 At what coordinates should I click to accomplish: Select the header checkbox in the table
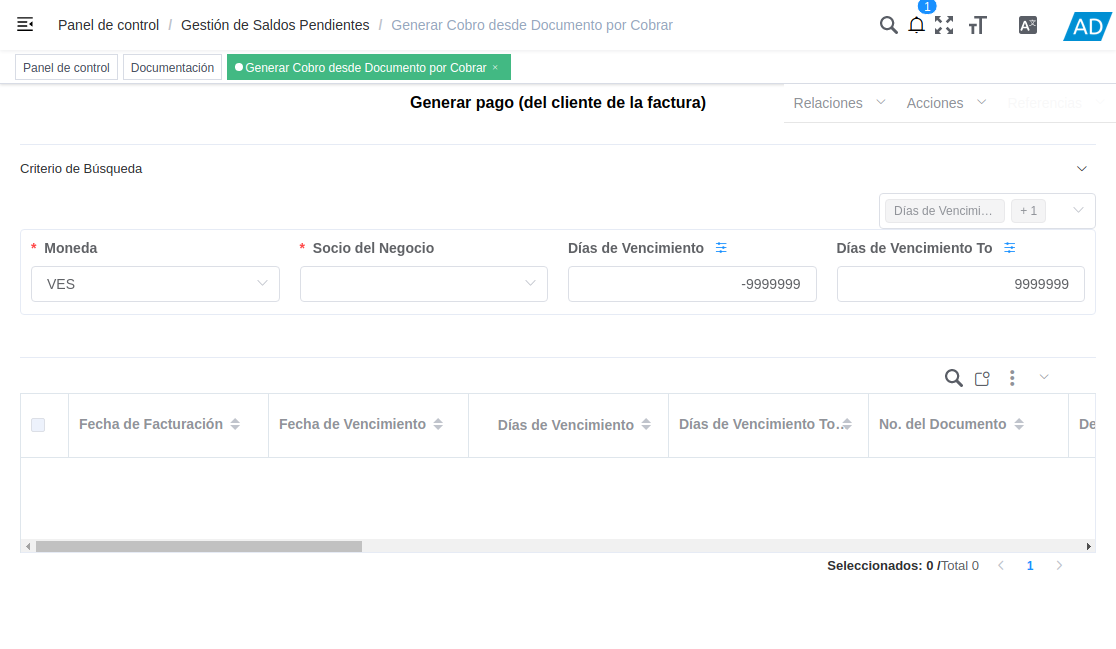pyautogui.click(x=39, y=424)
